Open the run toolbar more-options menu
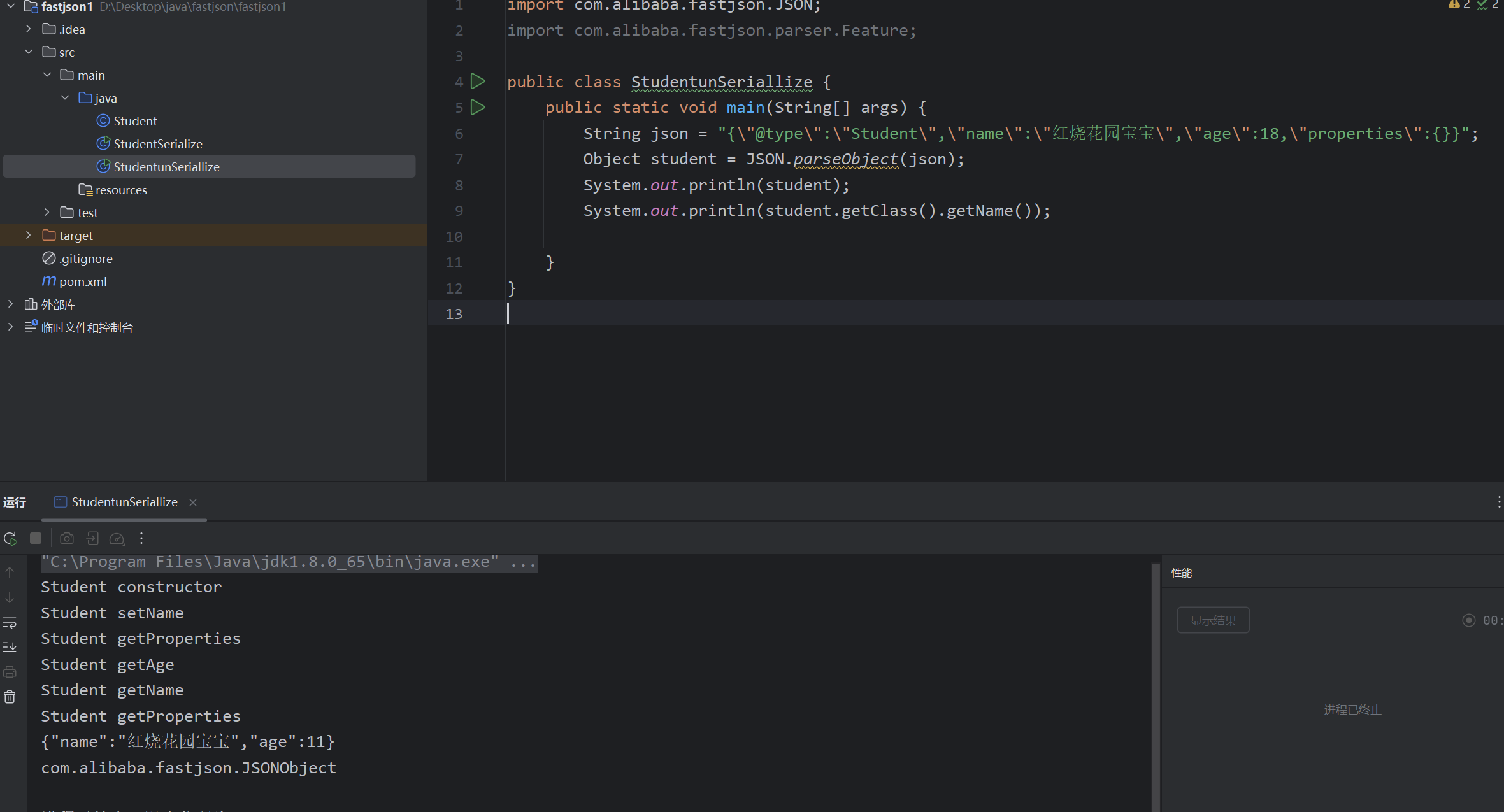This screenshot has height=812, width=1504. click(141, 539)
